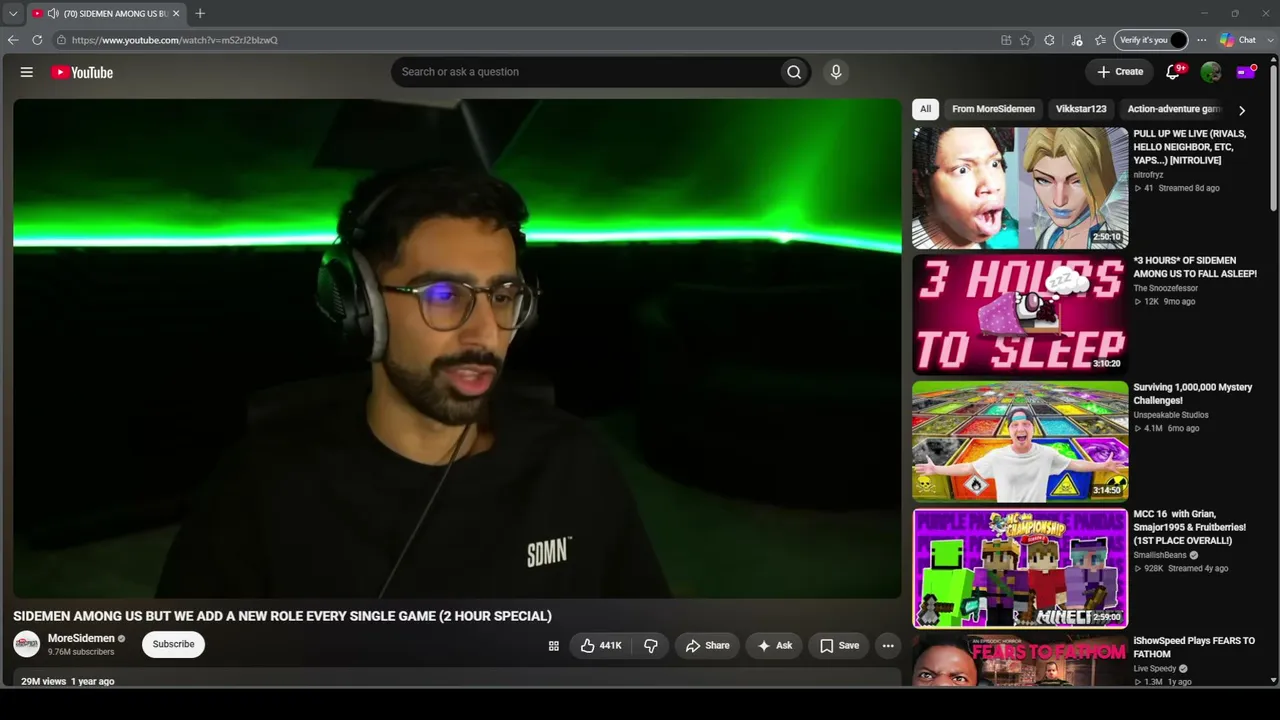The image size is (1280, 720).
Task: Click the Ask button under the video
Action: click(775, 645)
